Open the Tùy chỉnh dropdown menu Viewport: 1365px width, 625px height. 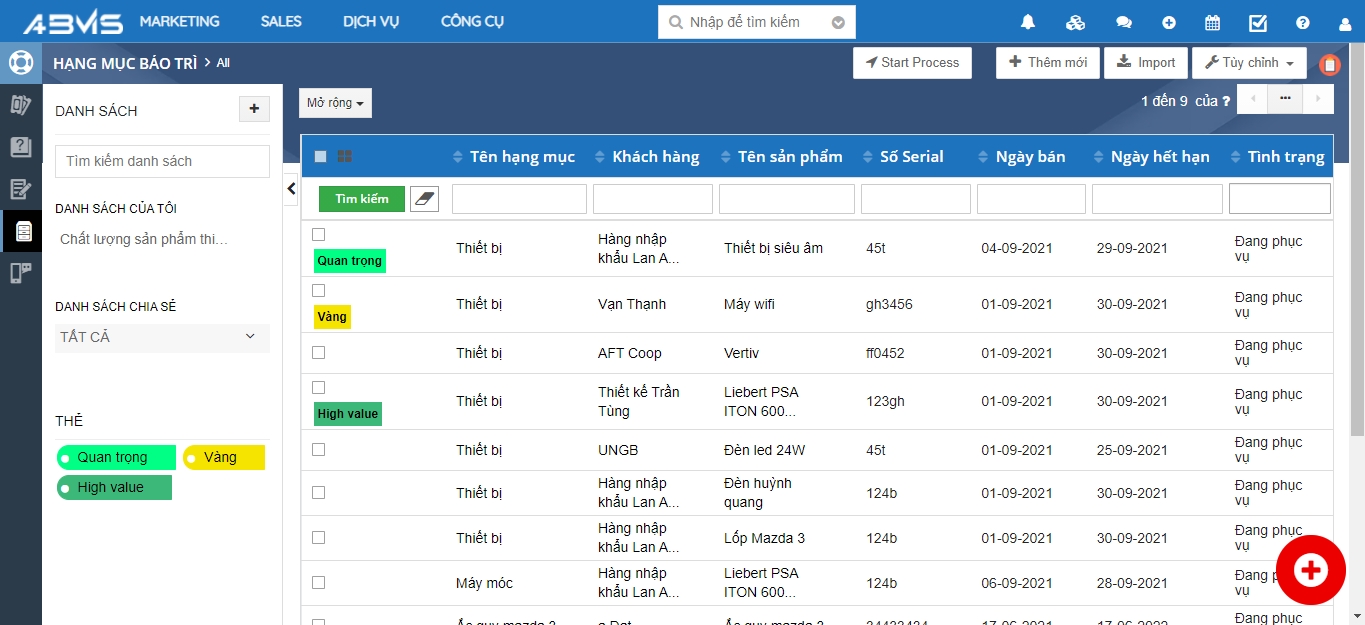click(x=1248, y=63)
